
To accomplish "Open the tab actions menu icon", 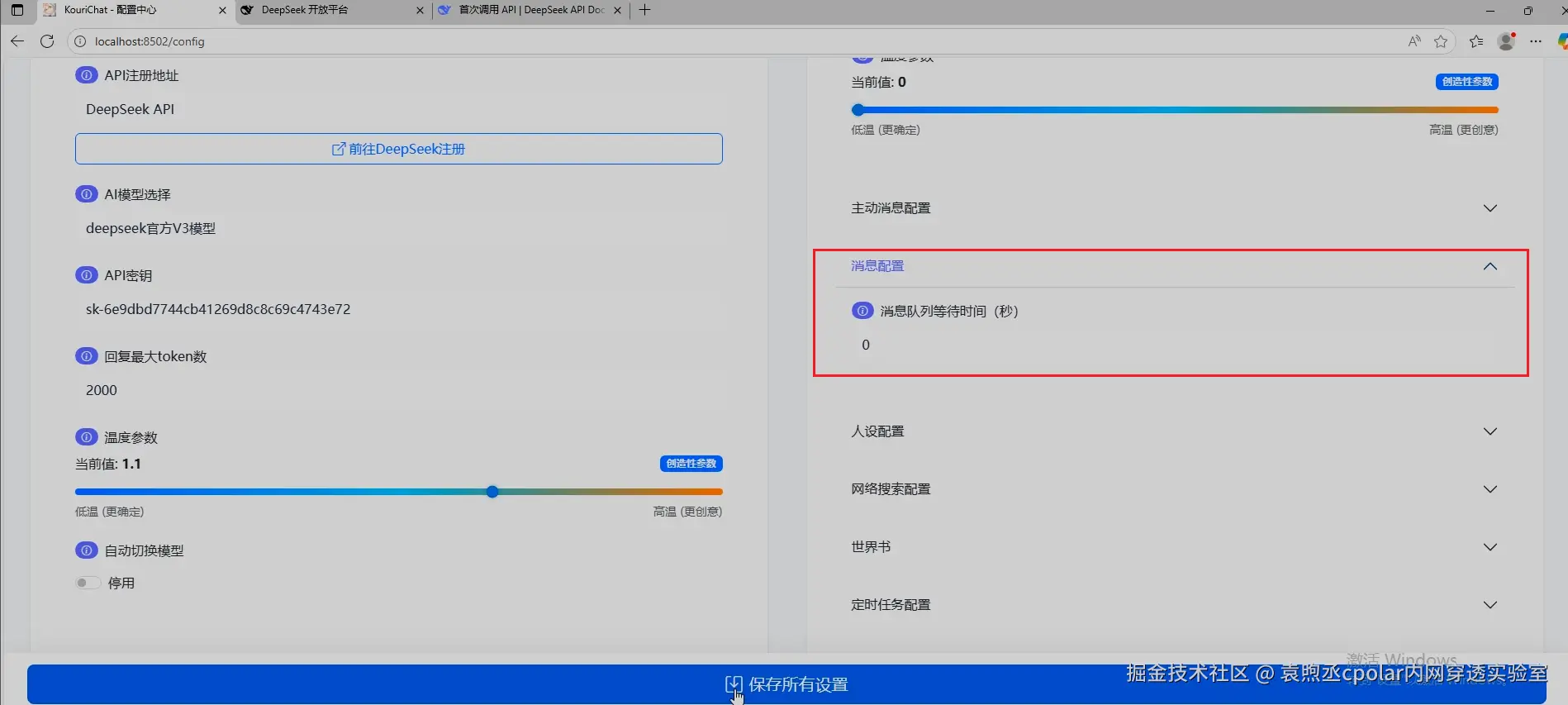I will click(17, 10).
